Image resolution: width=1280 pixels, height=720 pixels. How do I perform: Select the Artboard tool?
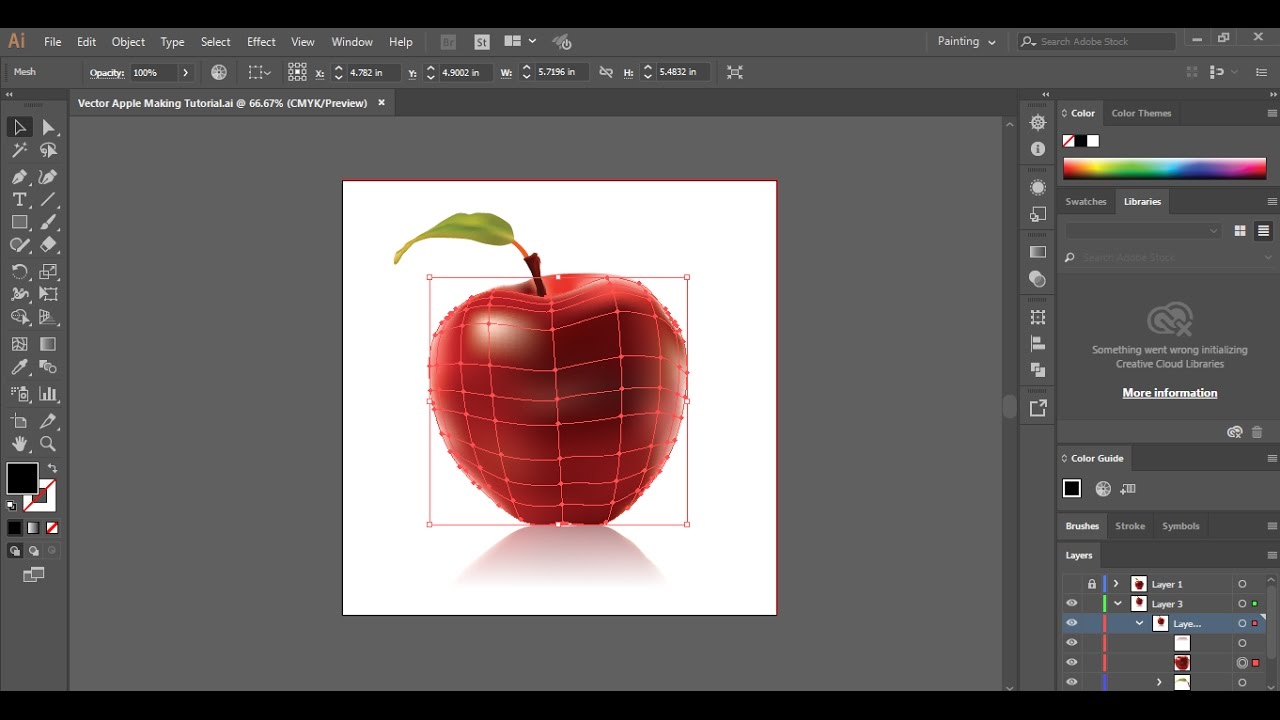click(x=19, y=421)
